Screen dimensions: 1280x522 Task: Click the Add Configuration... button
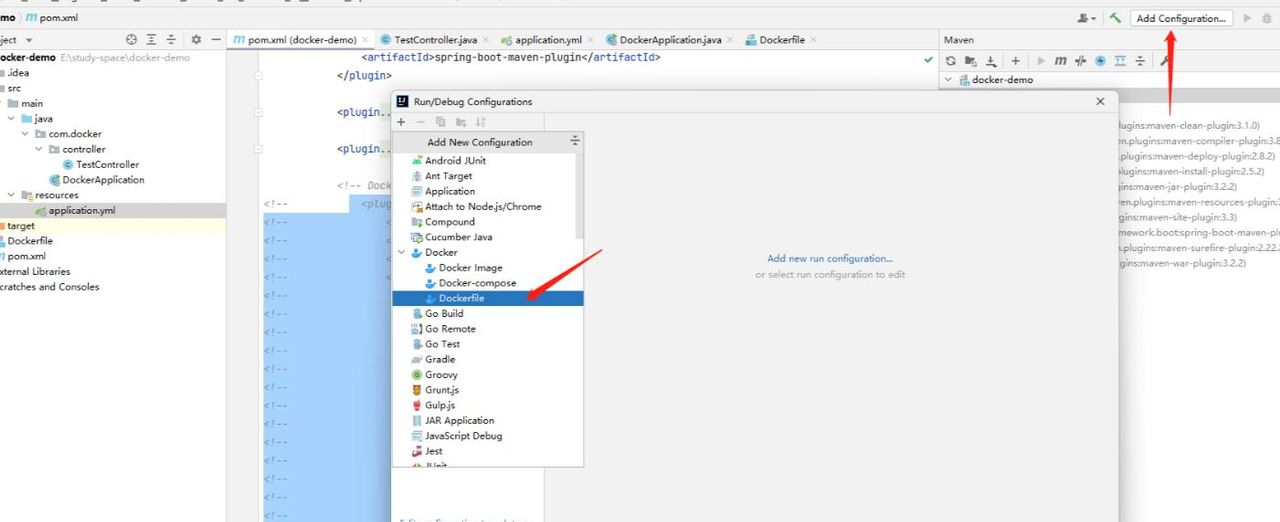click(x=1181, y=18)
